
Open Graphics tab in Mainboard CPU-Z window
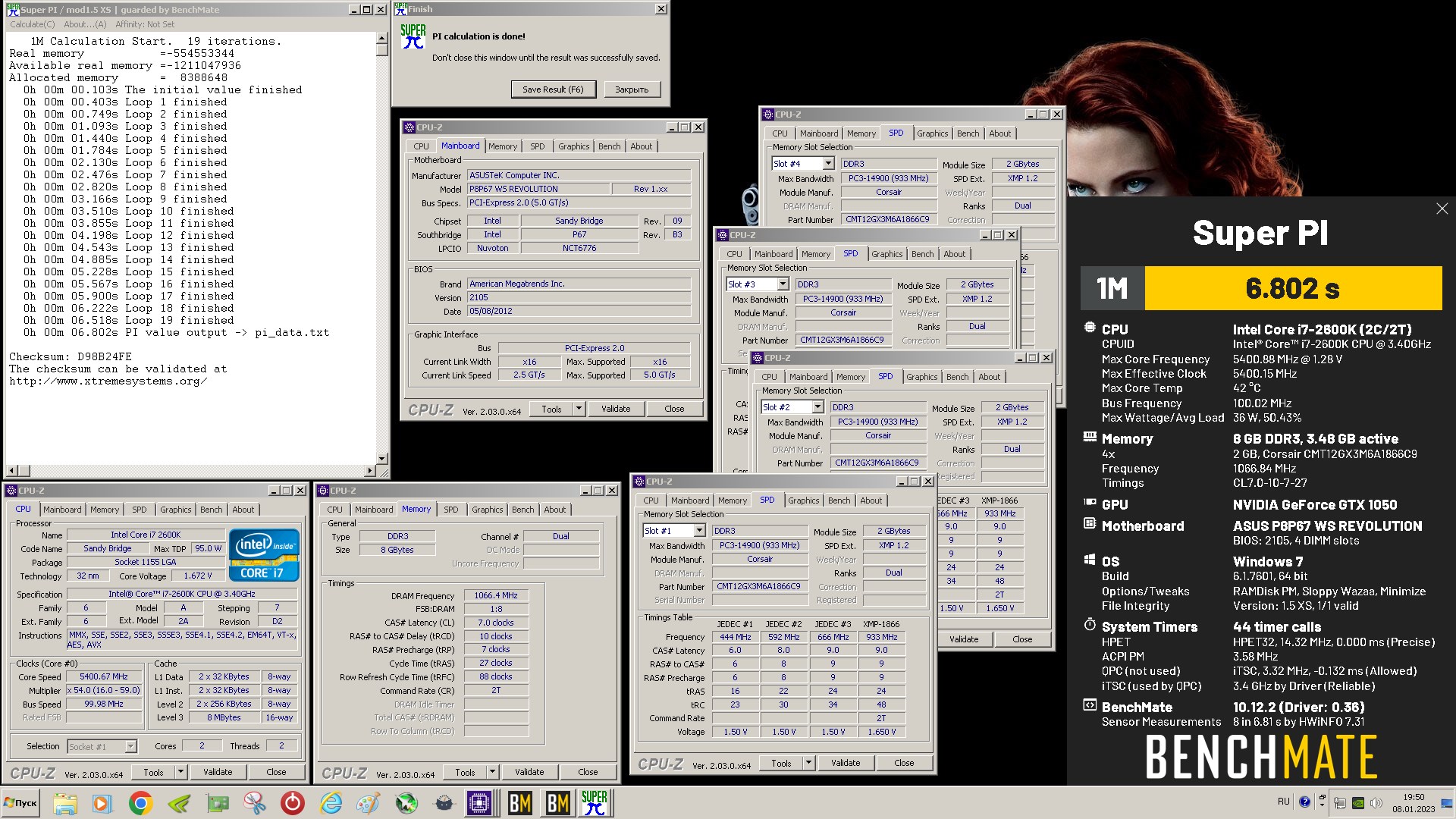pyautogui.click(x=573, y=146)
